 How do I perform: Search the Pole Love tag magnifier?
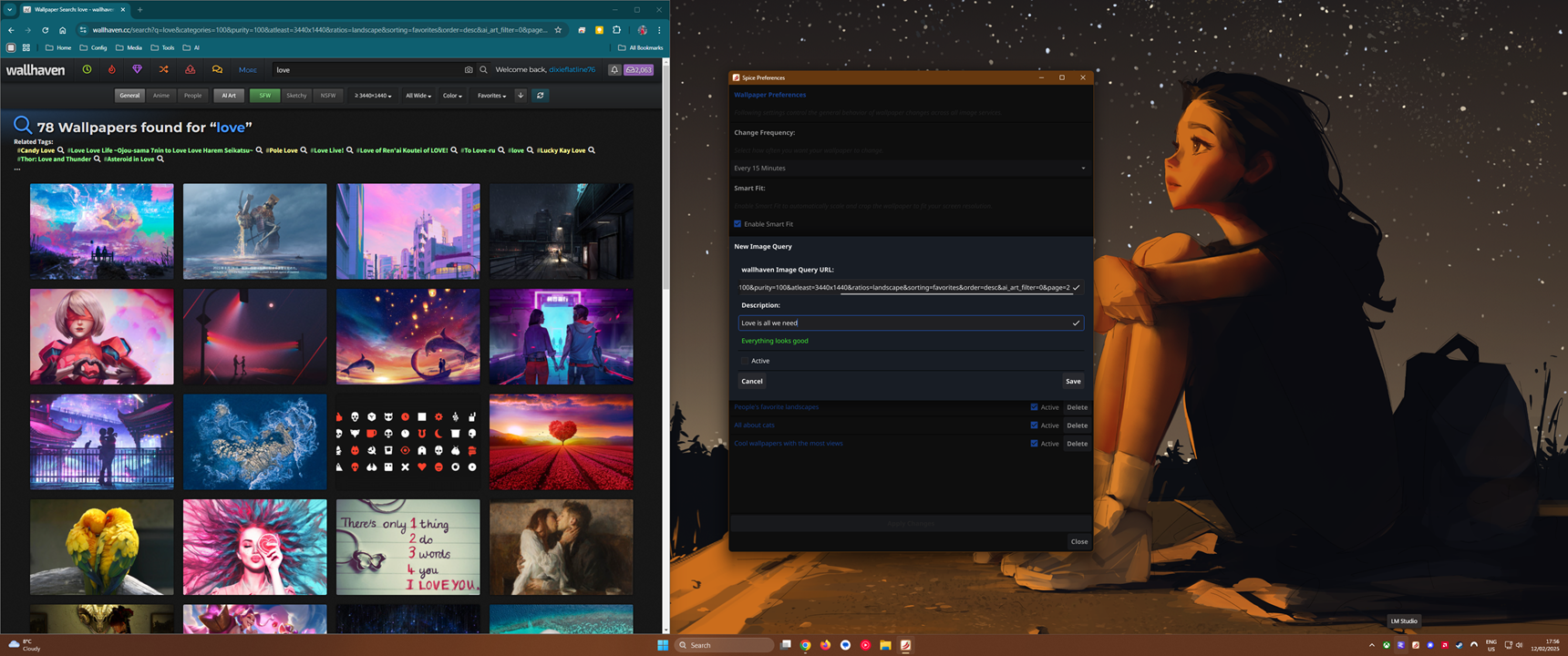click(x=304, y=150)
